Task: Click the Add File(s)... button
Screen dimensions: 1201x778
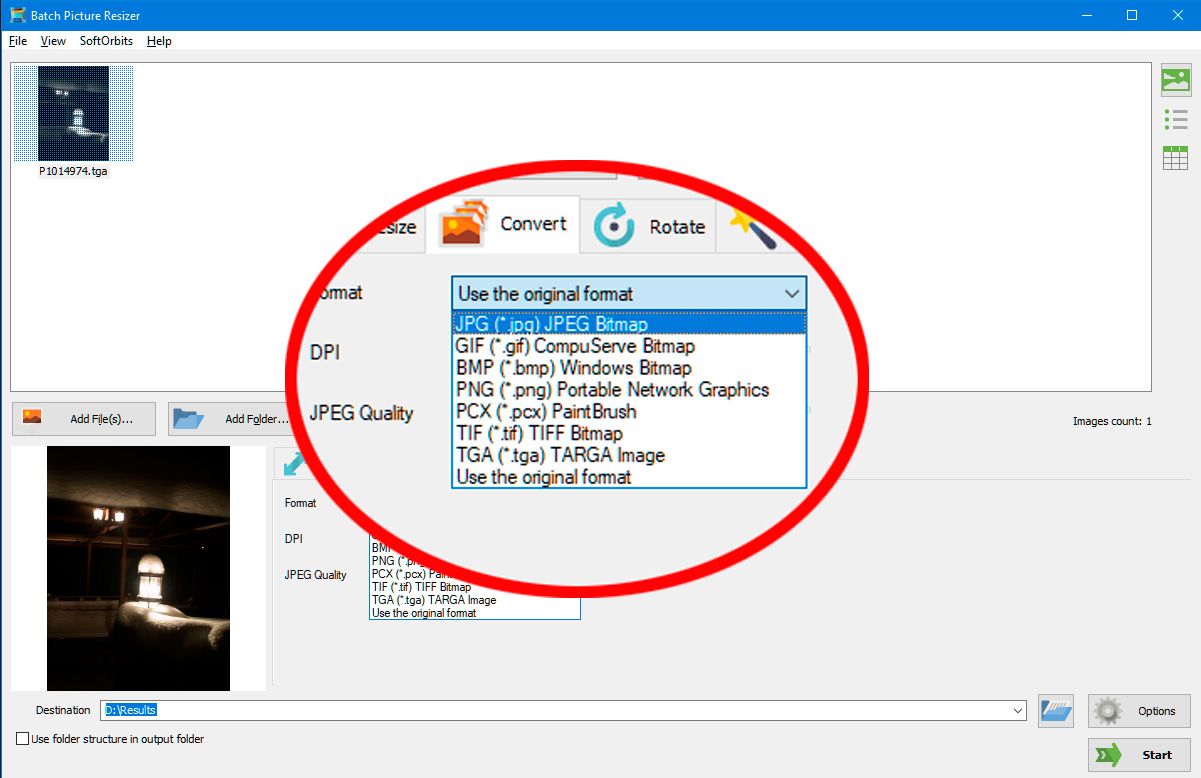Action: [84, 419]
